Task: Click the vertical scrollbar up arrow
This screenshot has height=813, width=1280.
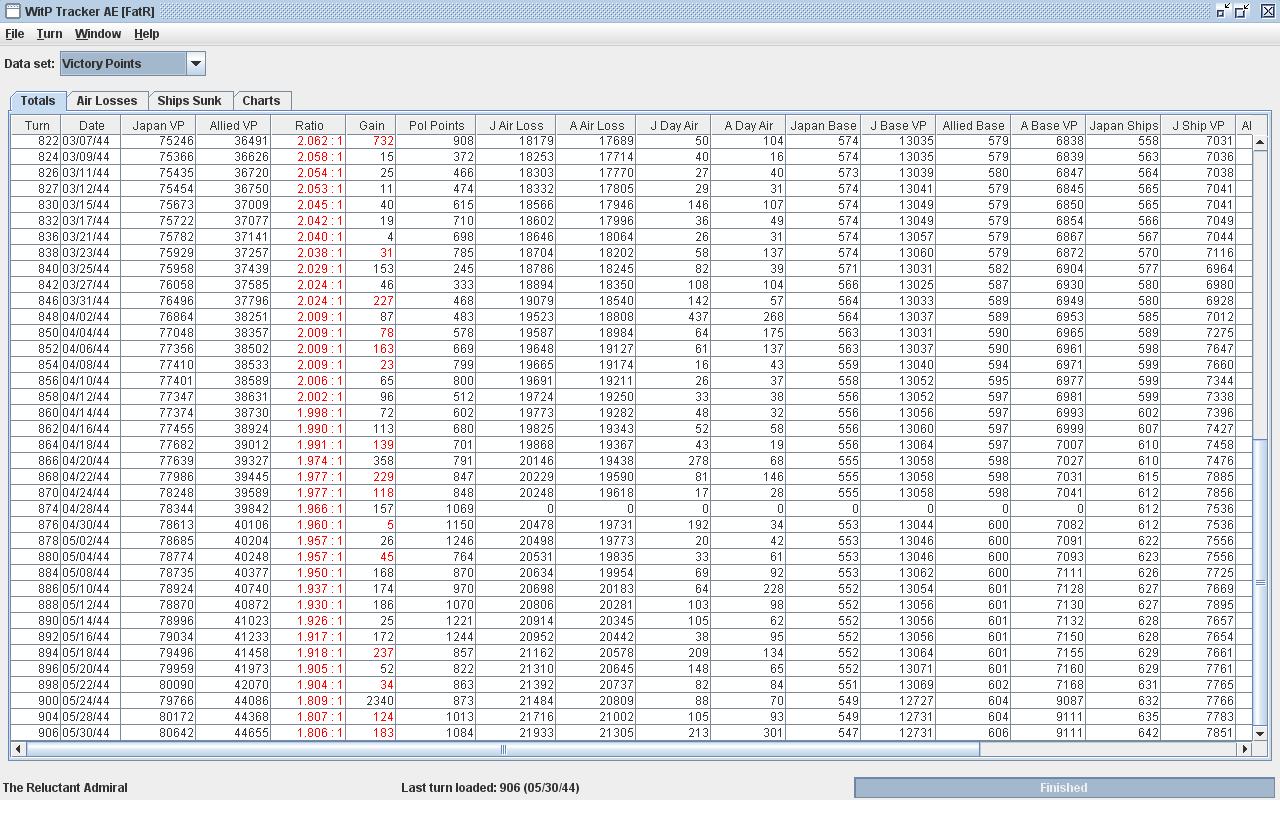Action: pyautogui.click(x=1260, y=142)
